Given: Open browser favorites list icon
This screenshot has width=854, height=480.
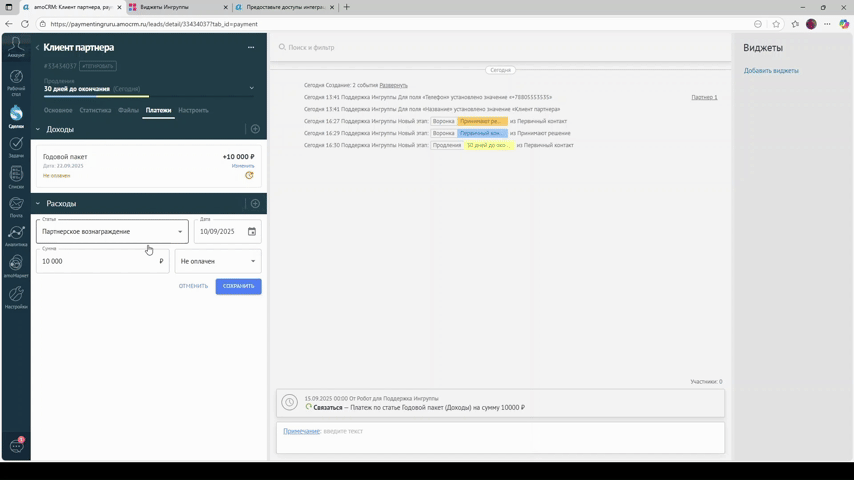Looking at the screenshot, I should [795, 24].
